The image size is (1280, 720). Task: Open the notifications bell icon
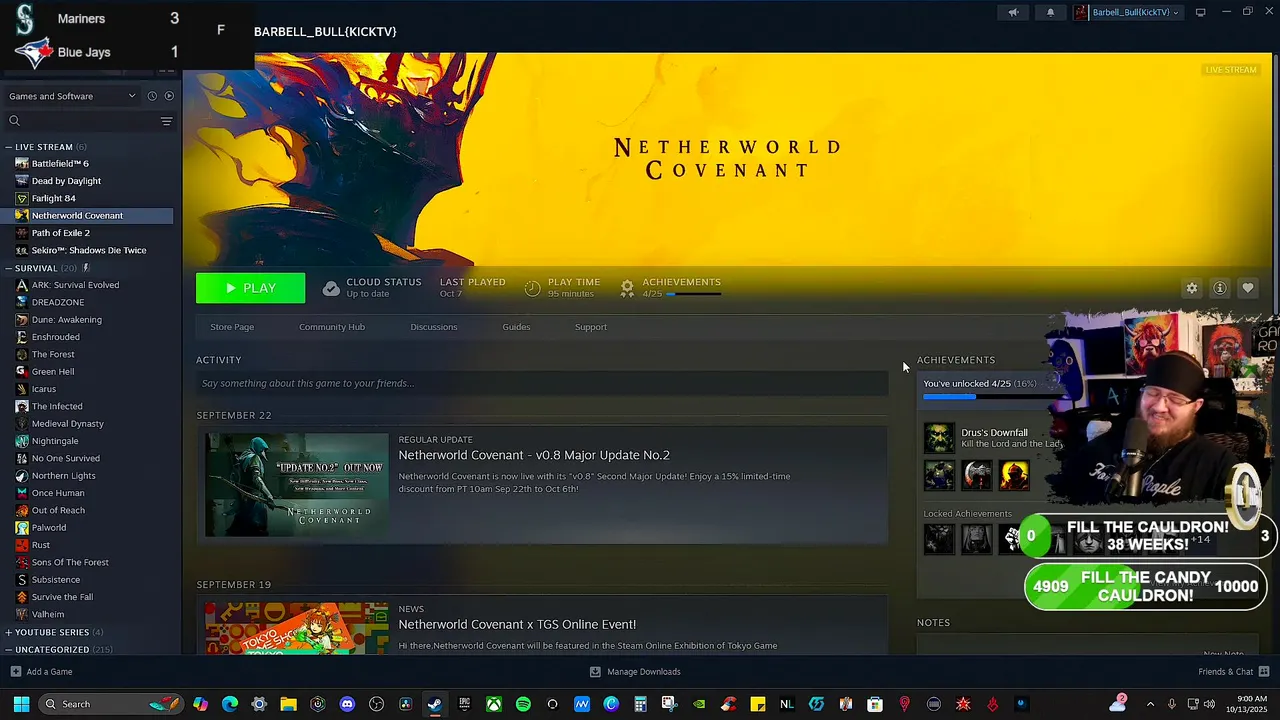point(1050,12)
